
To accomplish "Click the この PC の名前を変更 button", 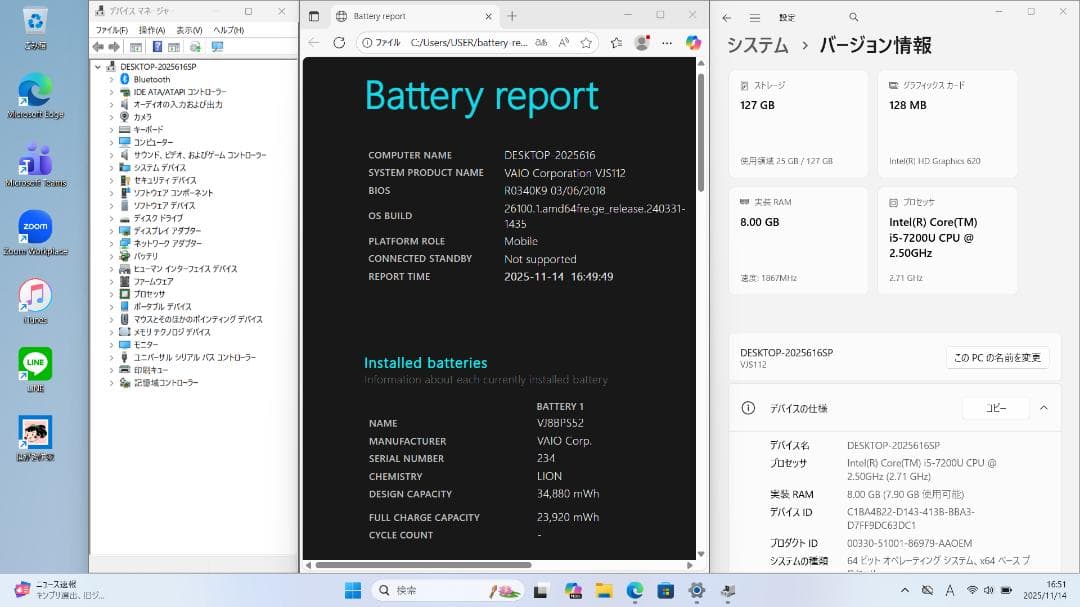I will [x=997, y=357].
